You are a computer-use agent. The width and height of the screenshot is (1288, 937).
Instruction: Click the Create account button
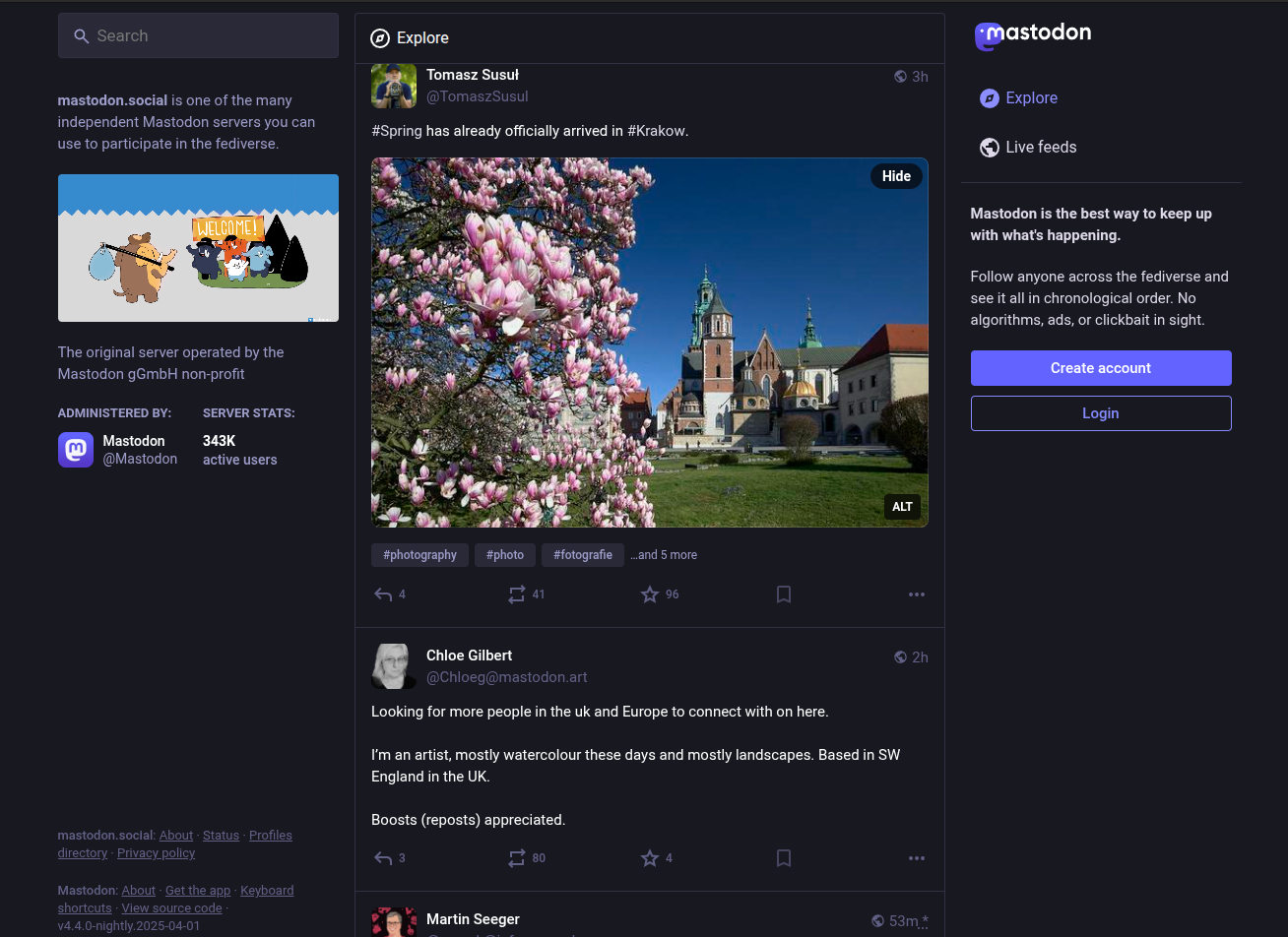(1101, 368)
